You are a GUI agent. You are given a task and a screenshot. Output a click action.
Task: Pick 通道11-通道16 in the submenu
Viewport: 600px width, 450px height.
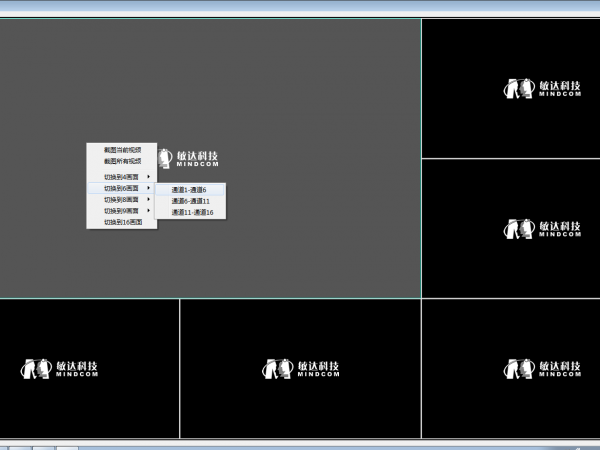[192, 212]
